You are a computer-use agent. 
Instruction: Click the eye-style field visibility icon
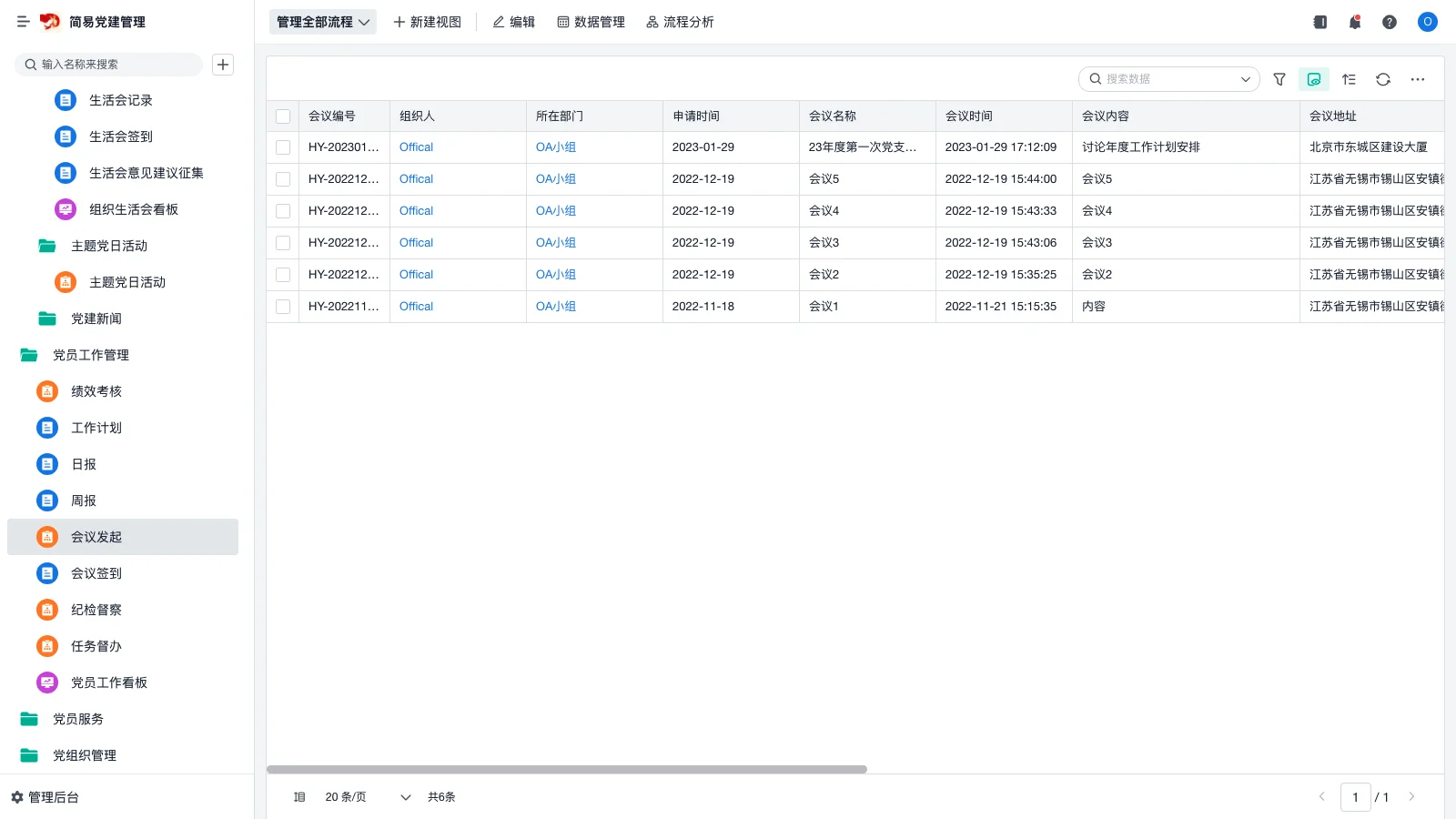coord(1314,79)
